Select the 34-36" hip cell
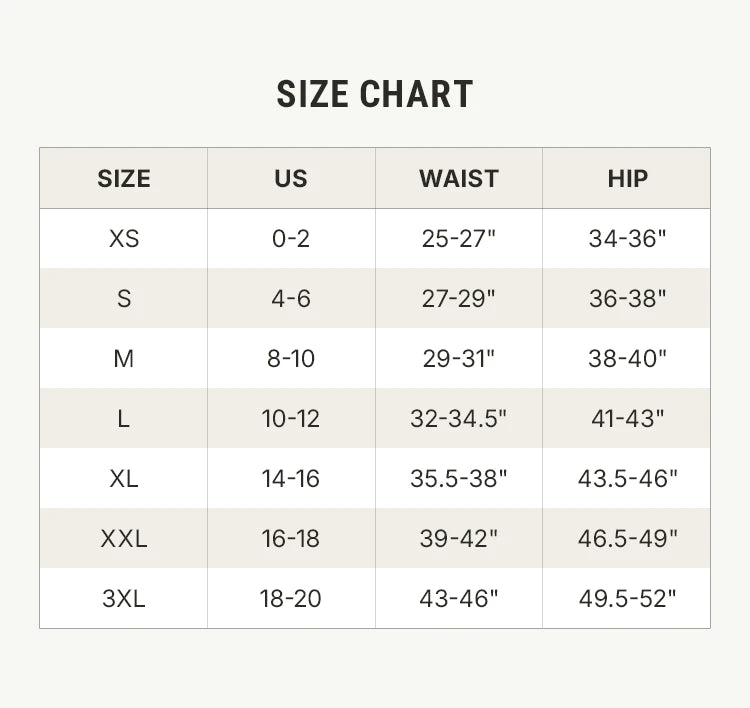750x708 pixels. [x=627, y=239]
